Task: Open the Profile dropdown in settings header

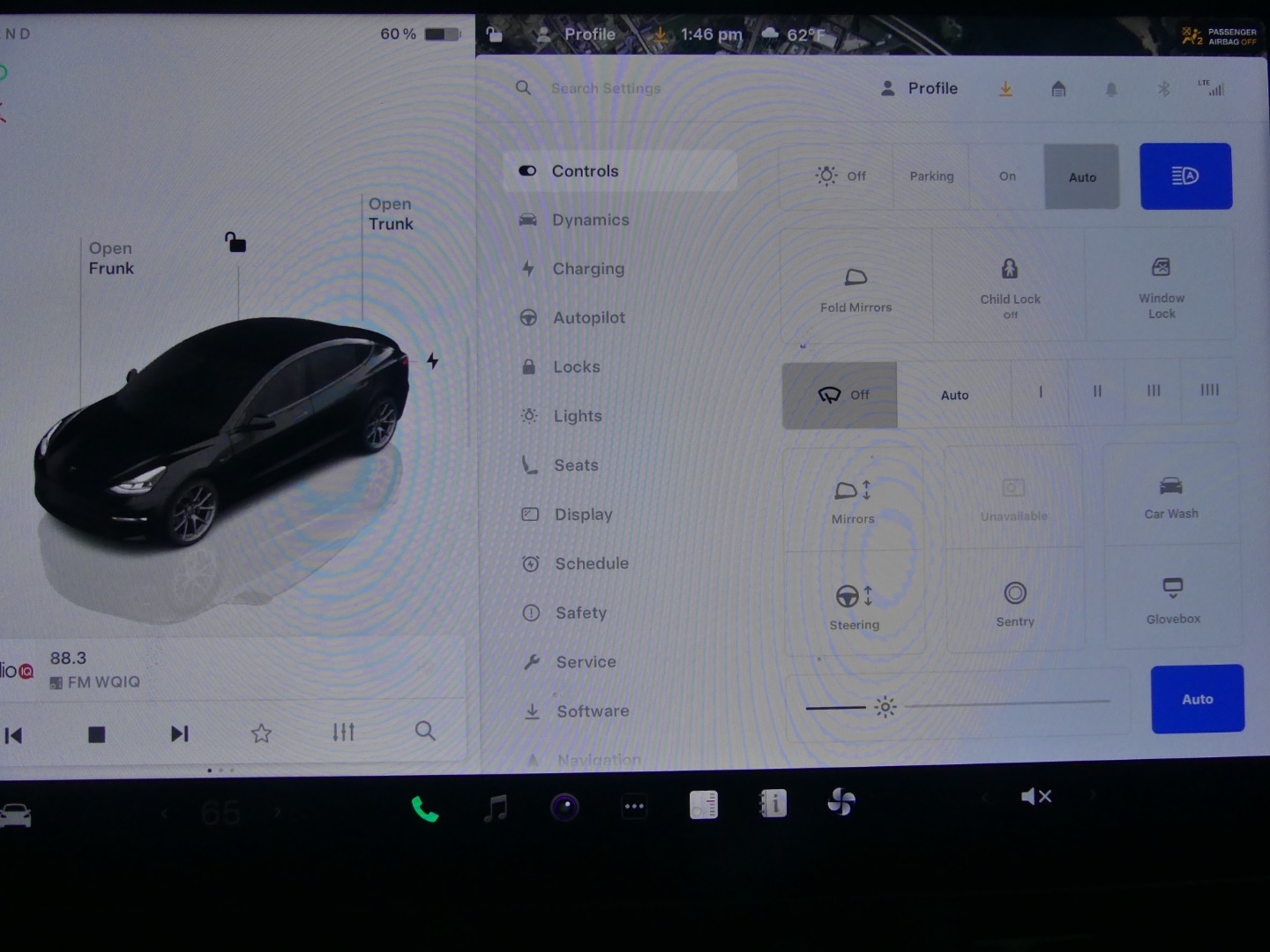Action: 920,88
